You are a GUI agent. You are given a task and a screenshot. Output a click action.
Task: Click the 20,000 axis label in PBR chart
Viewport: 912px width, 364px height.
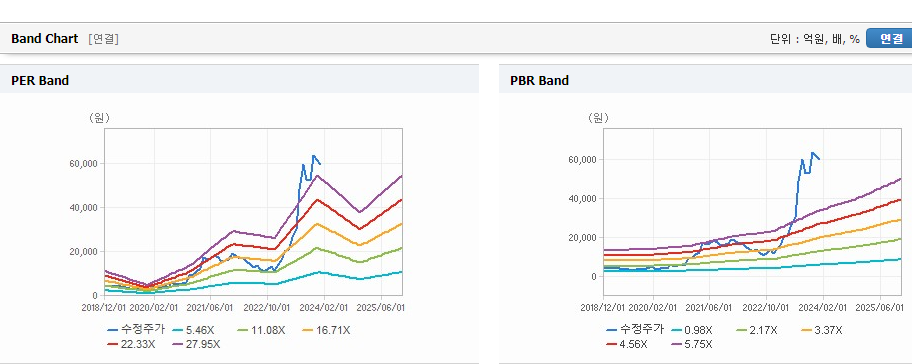click(583, 238)
